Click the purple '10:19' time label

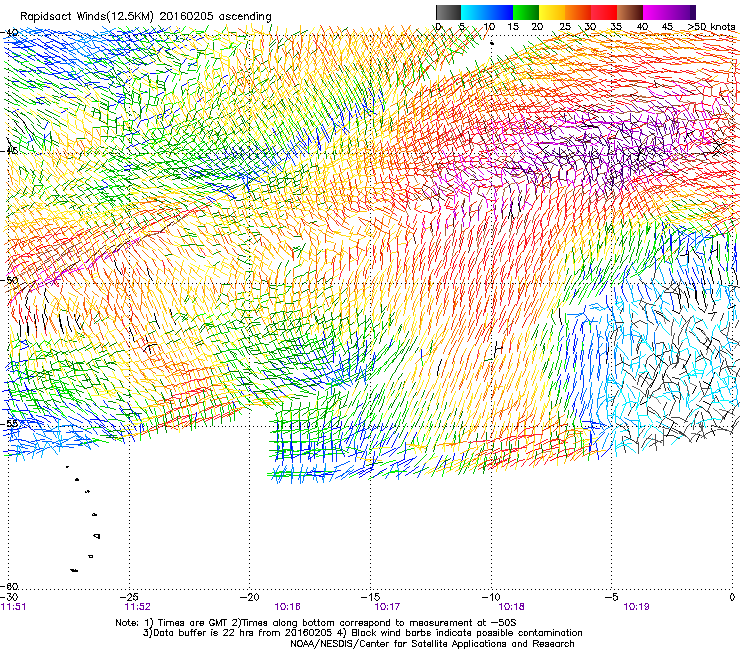636,607
